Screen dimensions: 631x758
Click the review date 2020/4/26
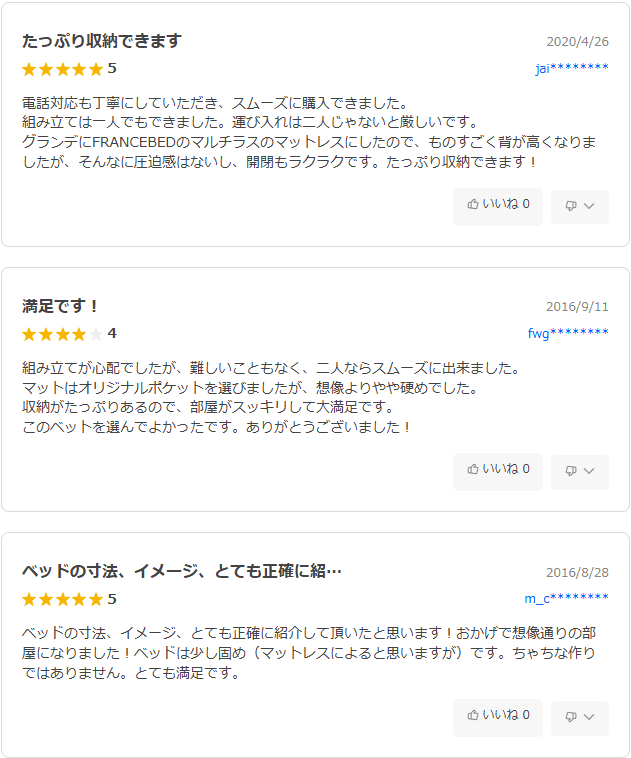point(577,42)
